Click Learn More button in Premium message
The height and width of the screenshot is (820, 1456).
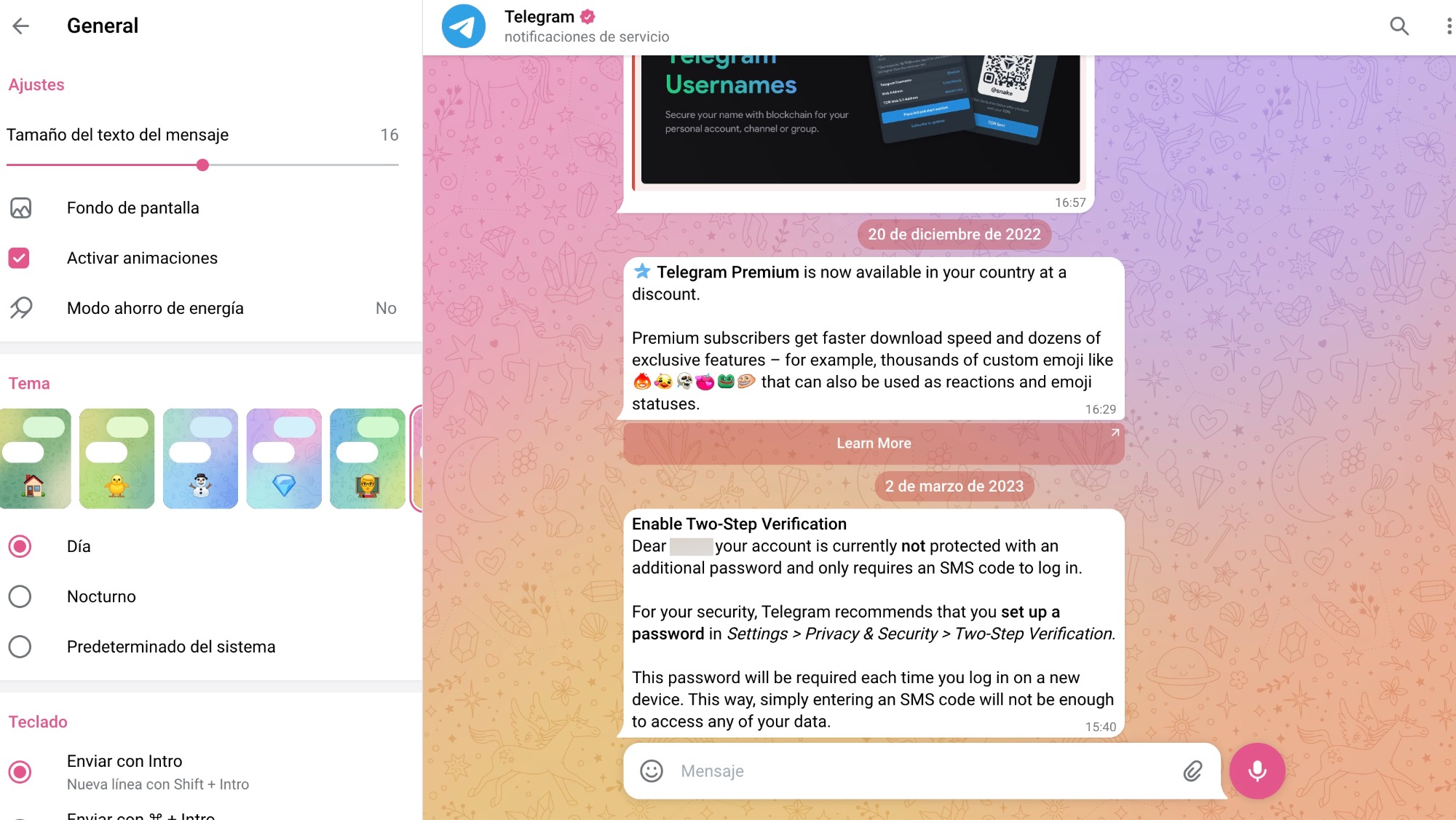pos(873,443)
